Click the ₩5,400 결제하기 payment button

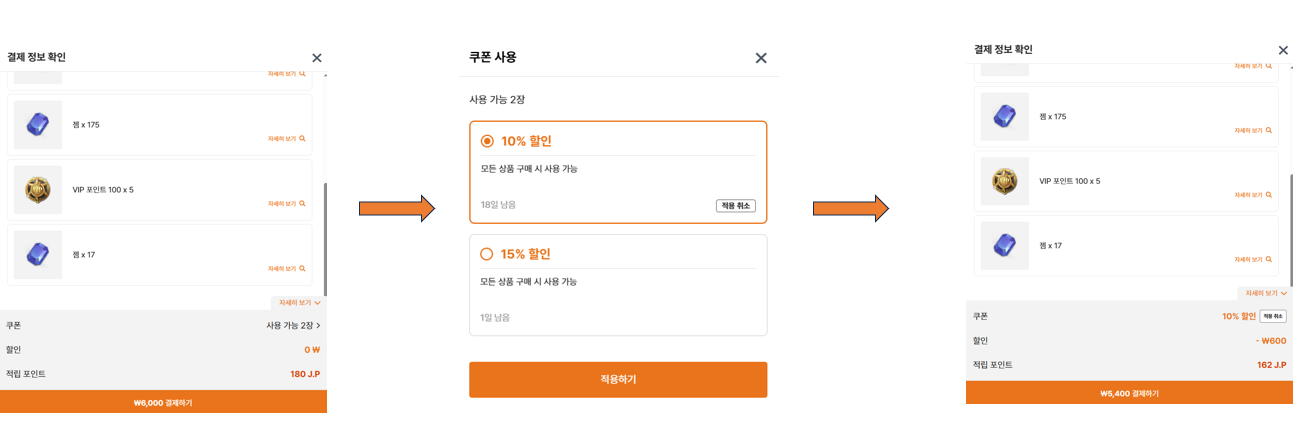(x=1129, y=393)
